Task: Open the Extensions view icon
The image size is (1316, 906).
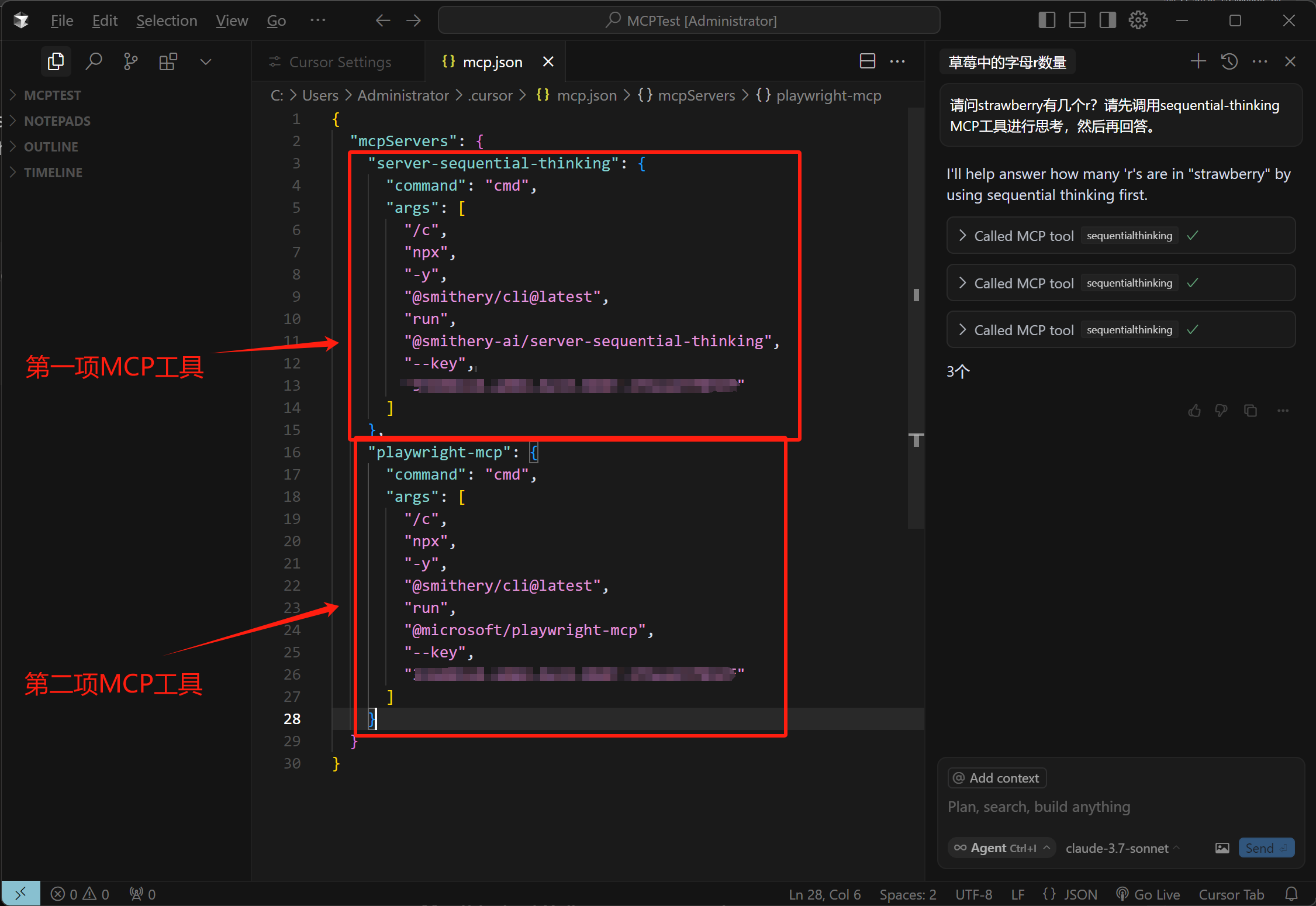Action: click(x=168, y=61)
